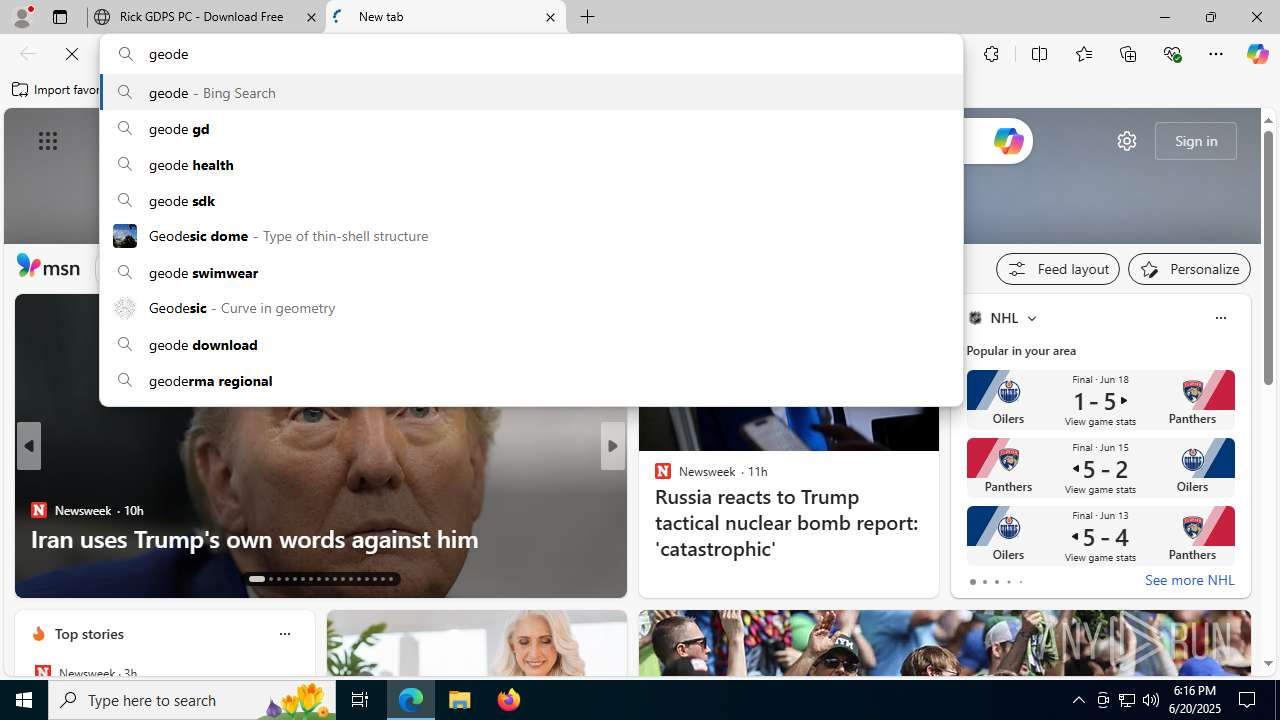Close the Rick GDPS PC tab

tap(311, 17)
